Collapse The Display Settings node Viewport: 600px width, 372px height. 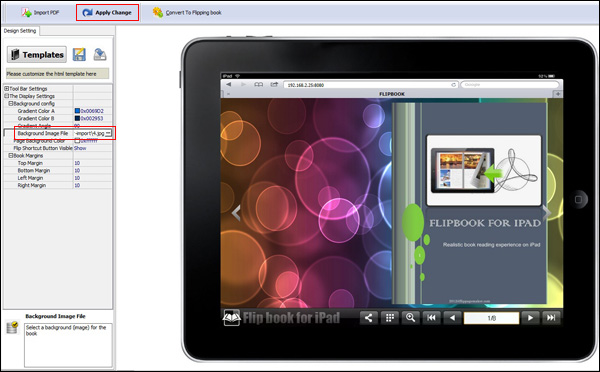7,96
